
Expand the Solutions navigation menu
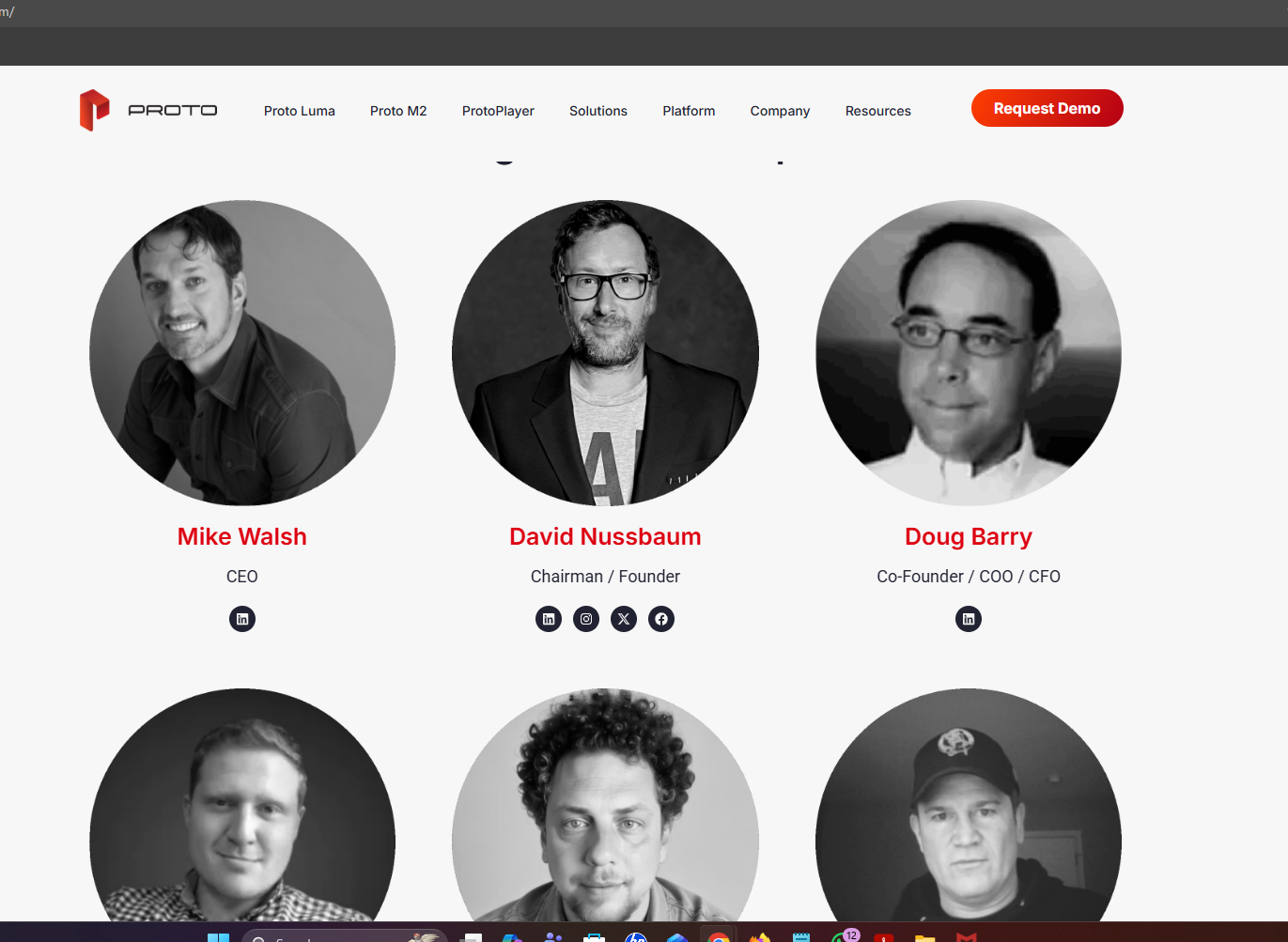[x=598, y=111]
